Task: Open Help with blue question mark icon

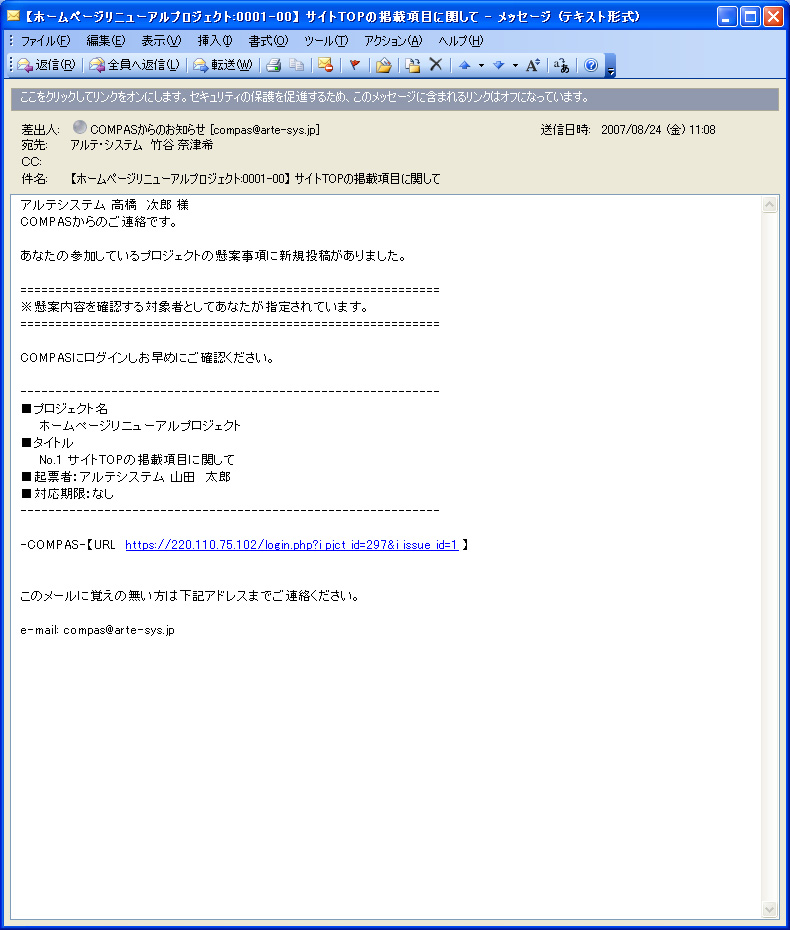Action: point(591,65)
